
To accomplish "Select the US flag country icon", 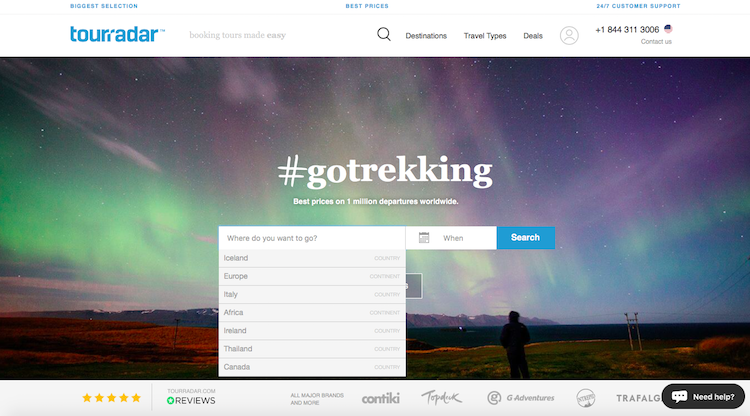I will tap(668, 29).
